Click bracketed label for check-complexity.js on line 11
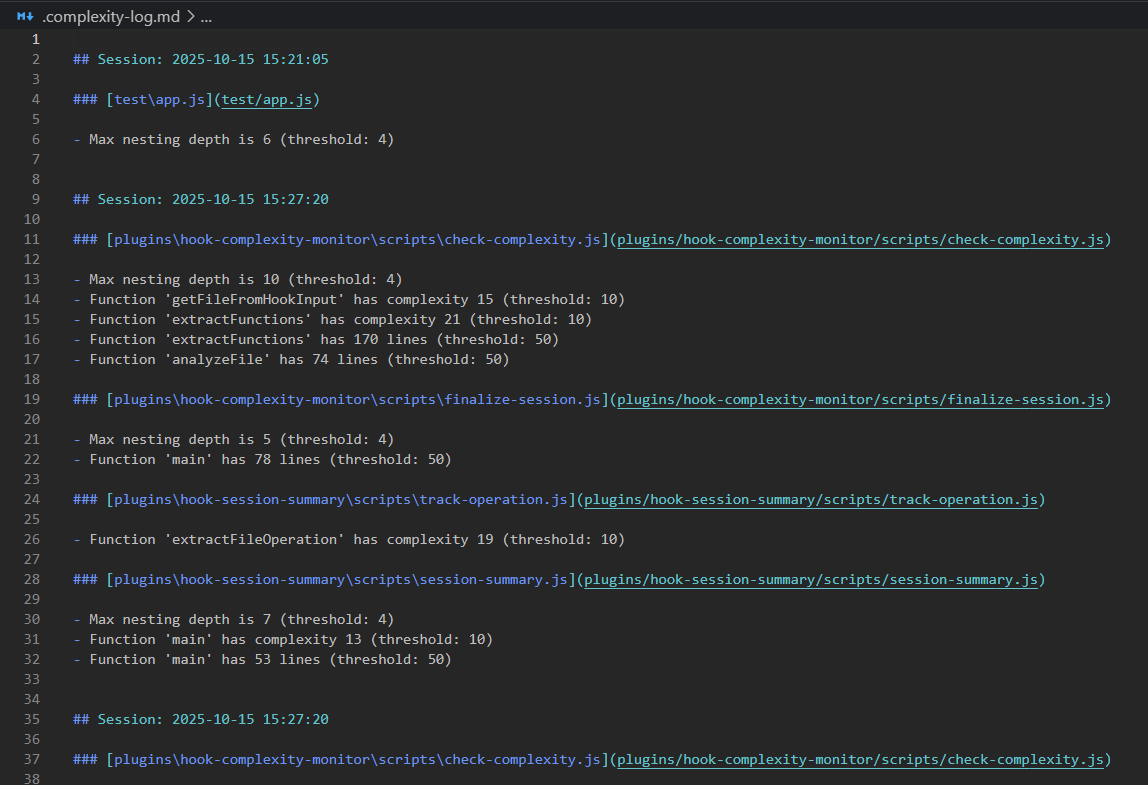 coord(357,239)
